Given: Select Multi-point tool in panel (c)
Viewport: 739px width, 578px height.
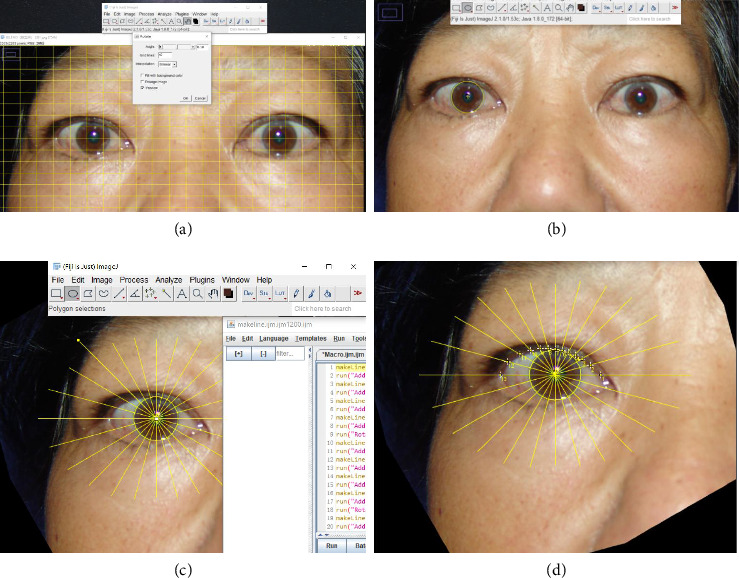Looking at the screenshot, I should pos(150,294).
